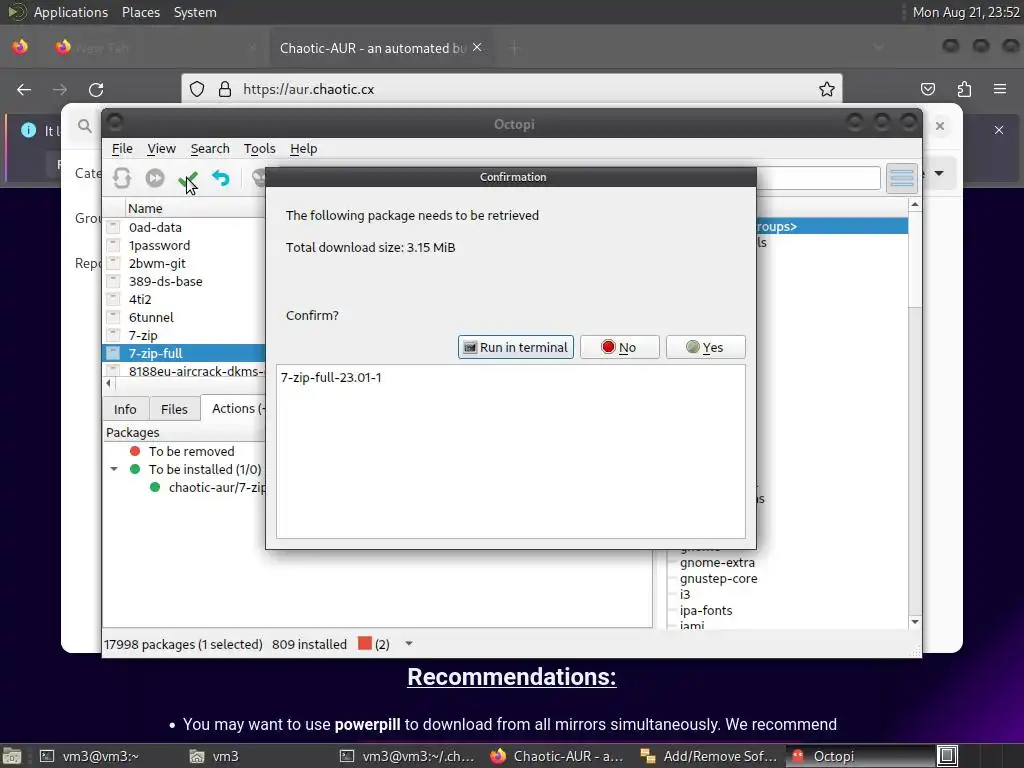This screenshot has height=768, width=1024.
Task: Select gnustep-core group in the list
Action: coord(718,579)
